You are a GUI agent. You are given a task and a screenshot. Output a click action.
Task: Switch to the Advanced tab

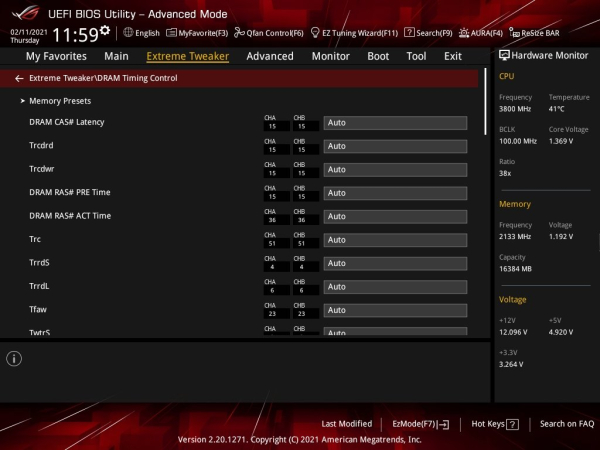tap(270, 56)
